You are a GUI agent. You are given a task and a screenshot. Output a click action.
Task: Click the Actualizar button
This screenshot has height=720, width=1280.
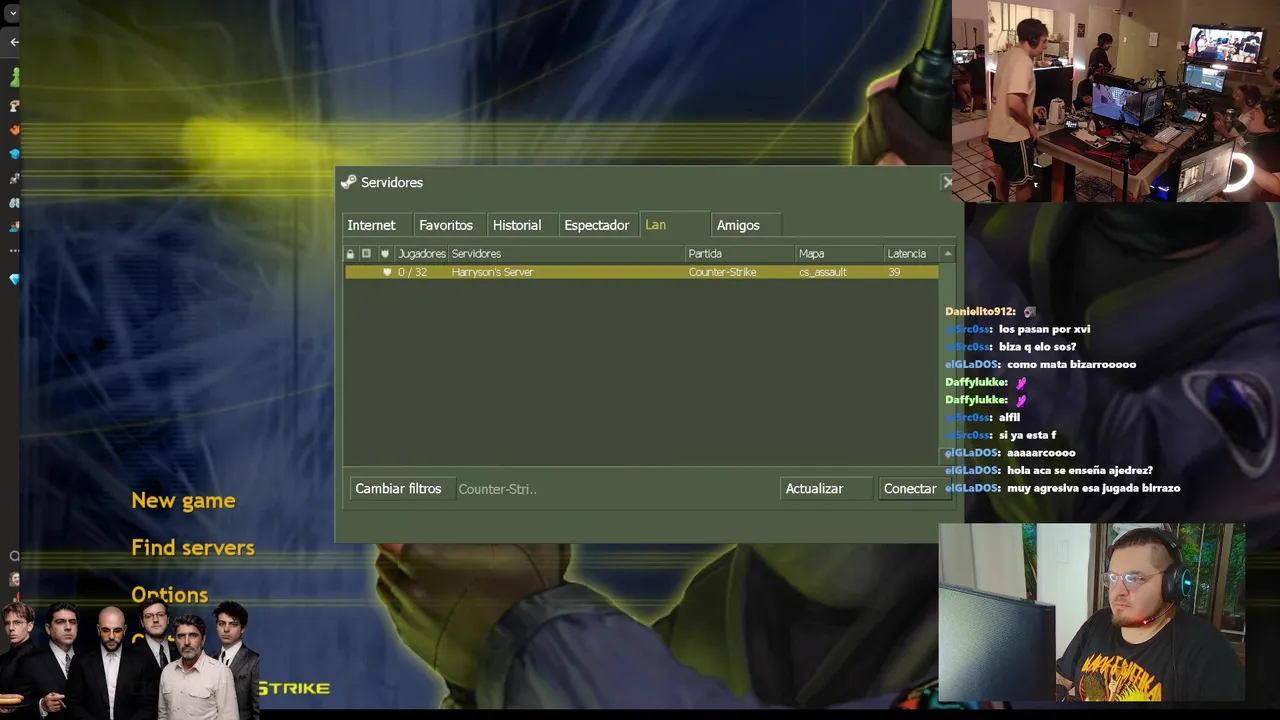click(826, 489)
